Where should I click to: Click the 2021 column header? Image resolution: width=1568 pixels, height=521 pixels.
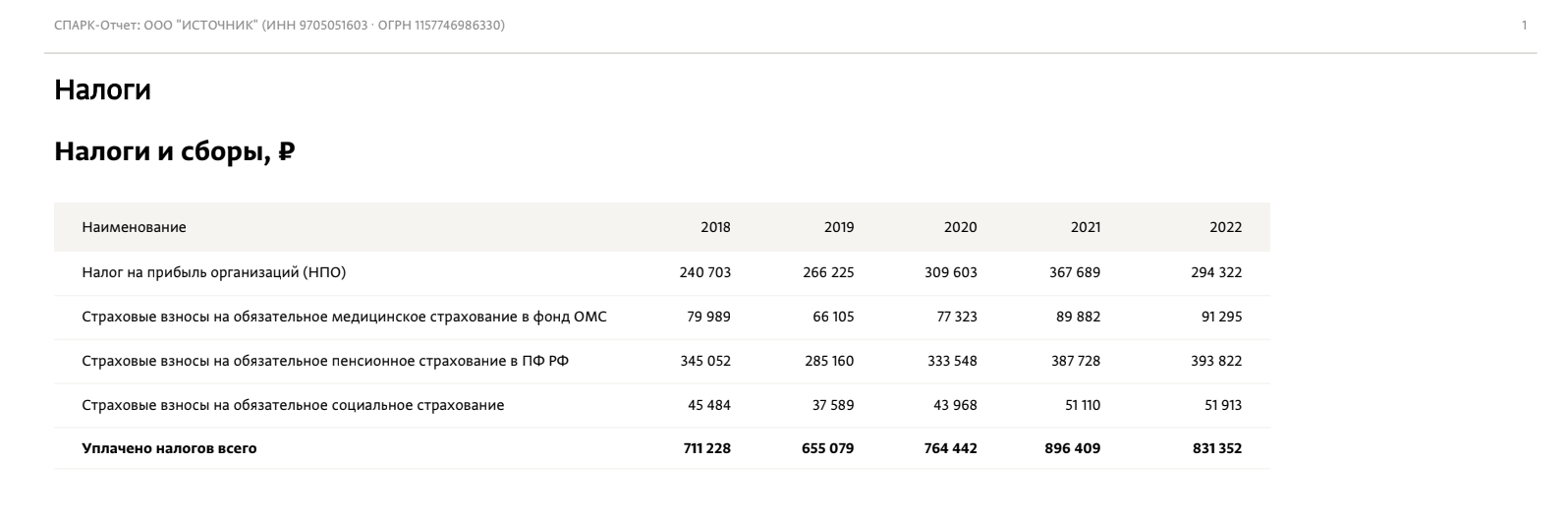pyautogui.click(x=1086, y=227)
